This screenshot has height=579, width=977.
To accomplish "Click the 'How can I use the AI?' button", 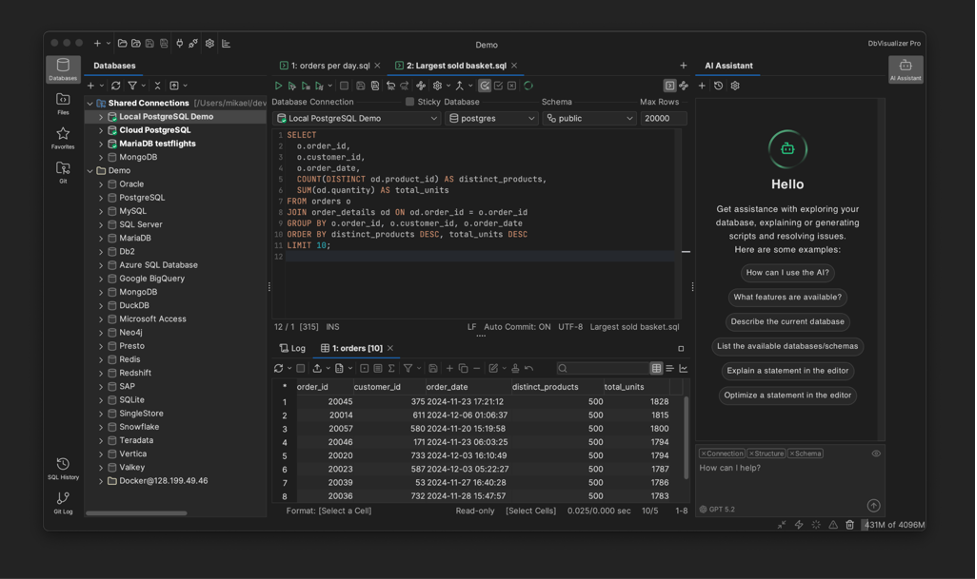I will (787, 272).
